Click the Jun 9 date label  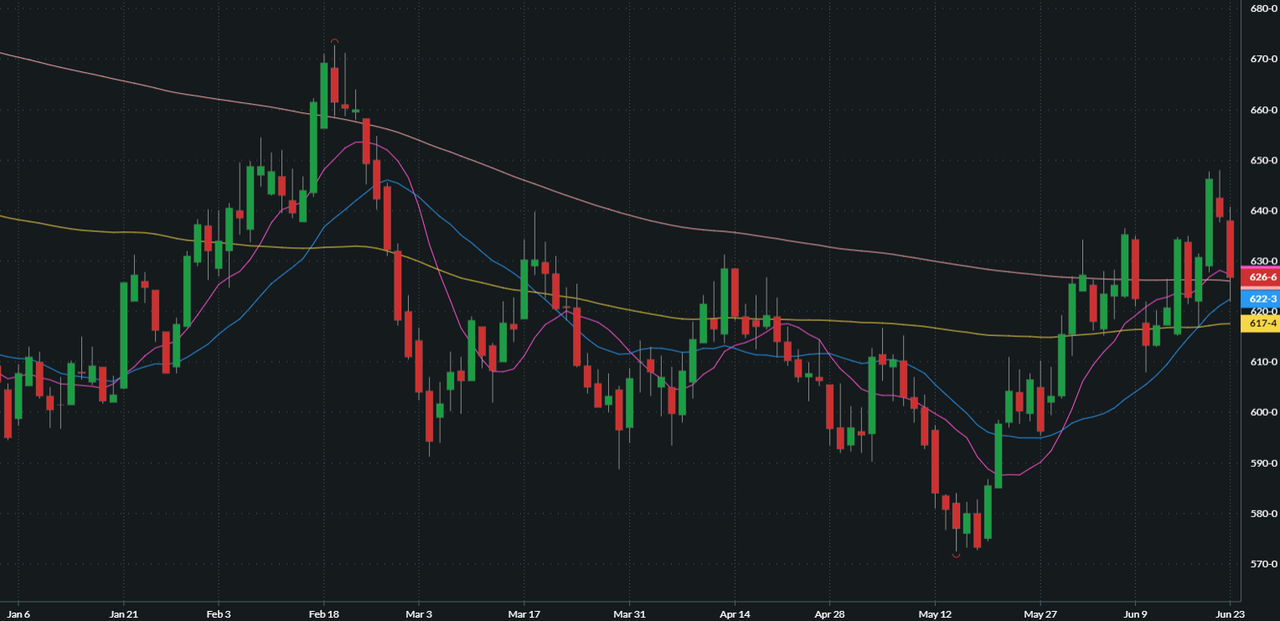[1135, 613]
